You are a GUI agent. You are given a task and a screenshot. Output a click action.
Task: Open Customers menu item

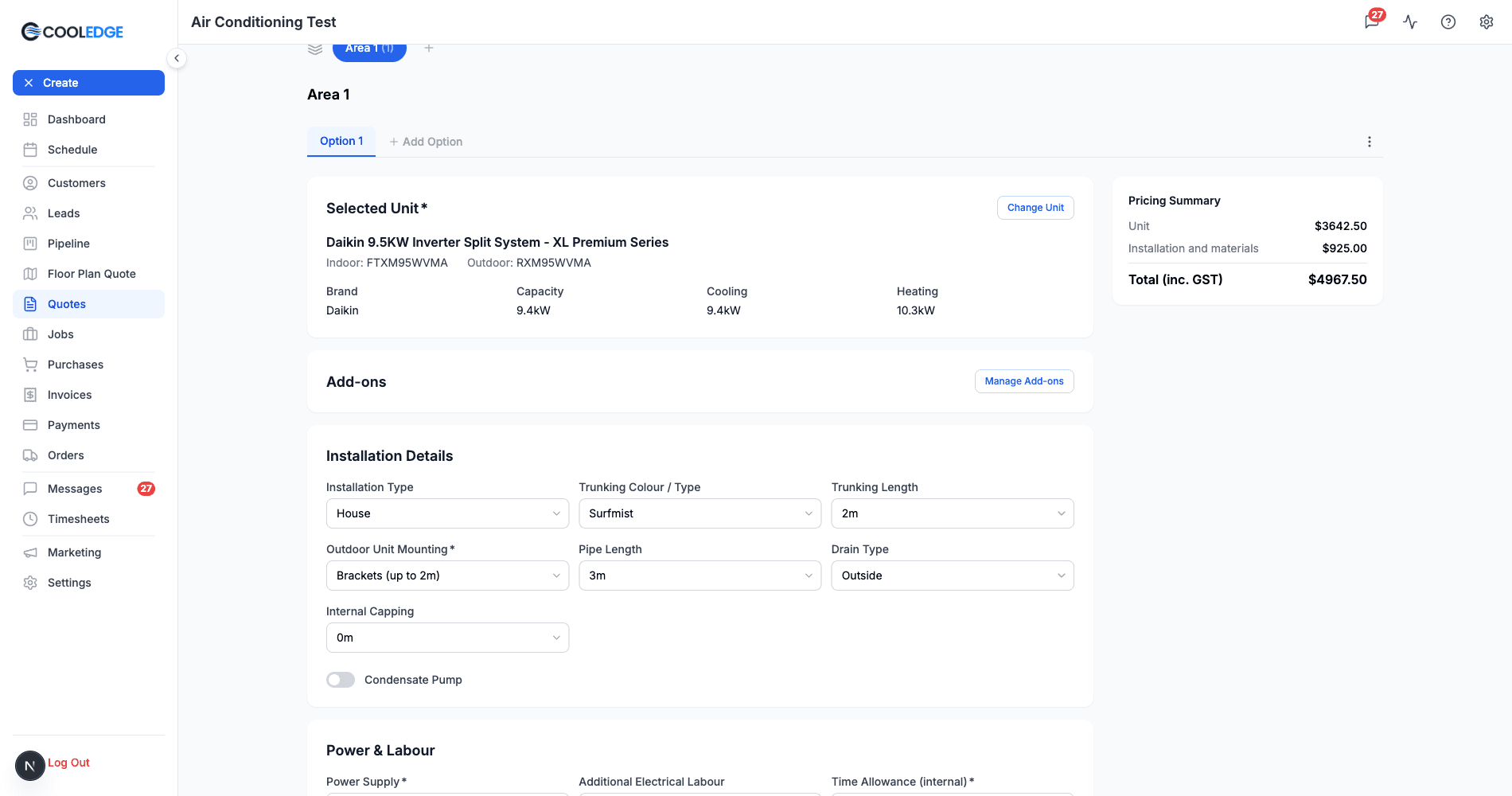88,183
